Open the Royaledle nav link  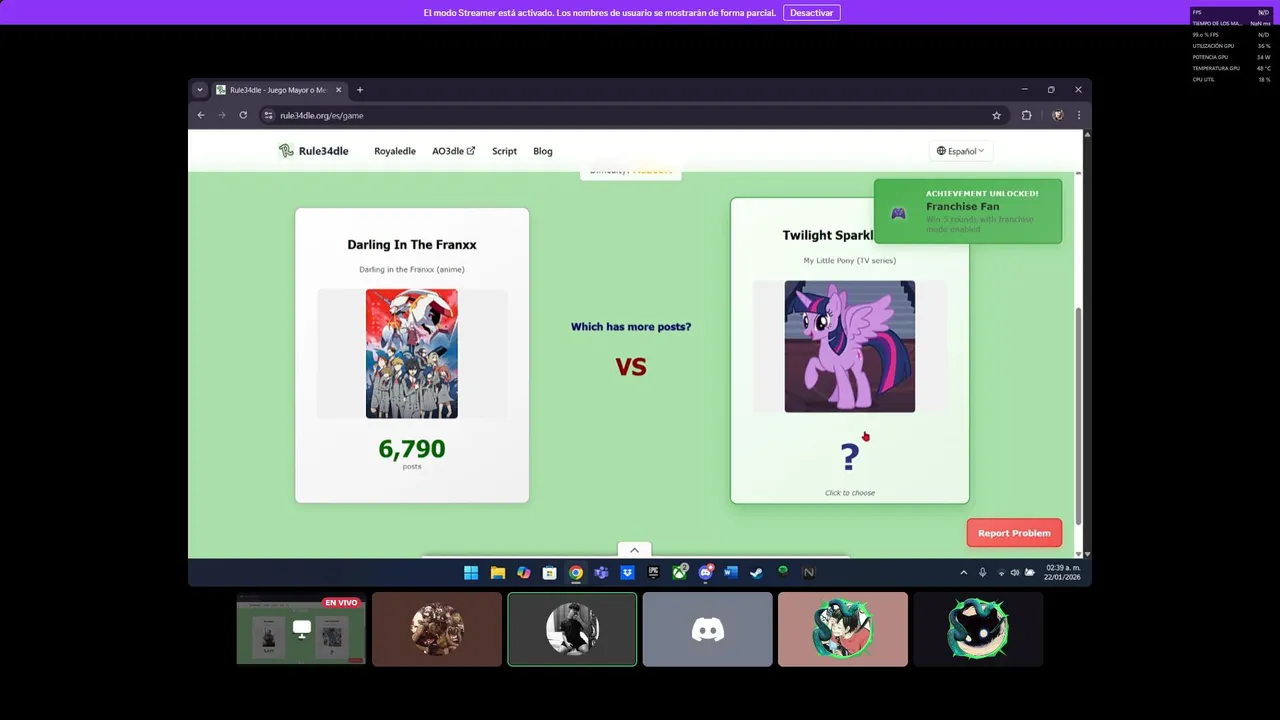click(395, 151)
